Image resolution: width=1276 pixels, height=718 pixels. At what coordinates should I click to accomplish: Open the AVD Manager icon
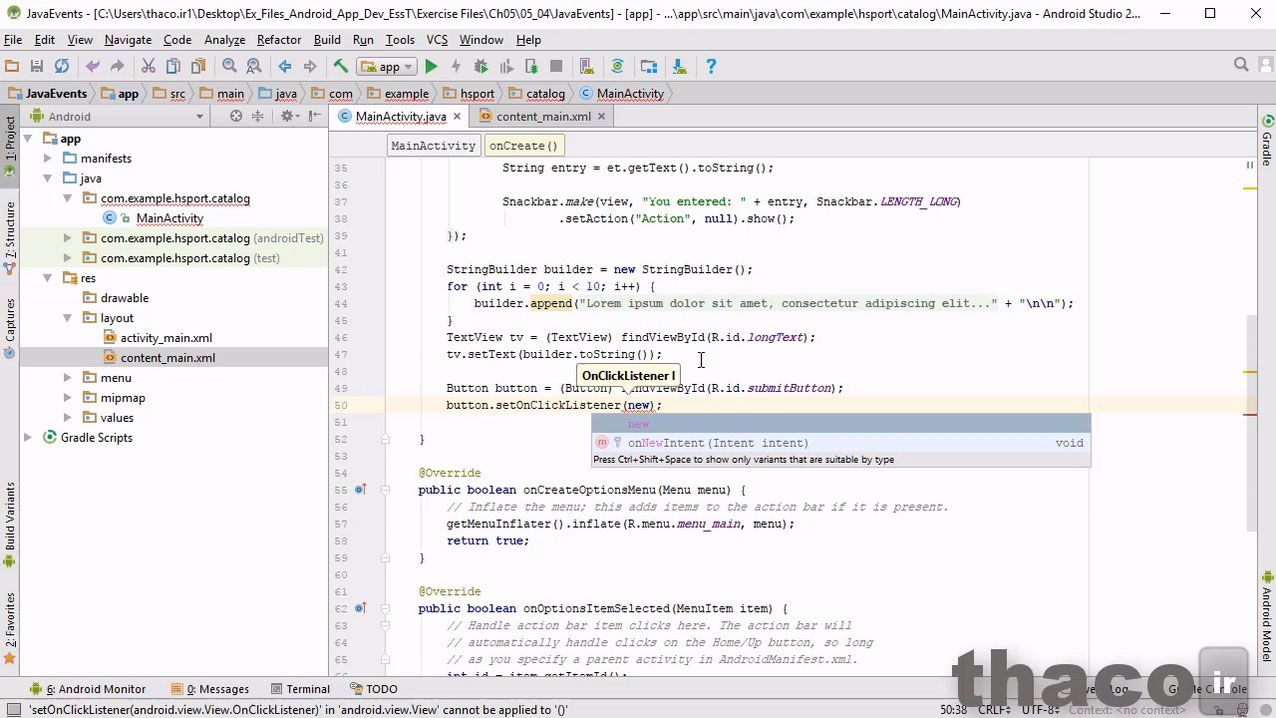point(587,66)
